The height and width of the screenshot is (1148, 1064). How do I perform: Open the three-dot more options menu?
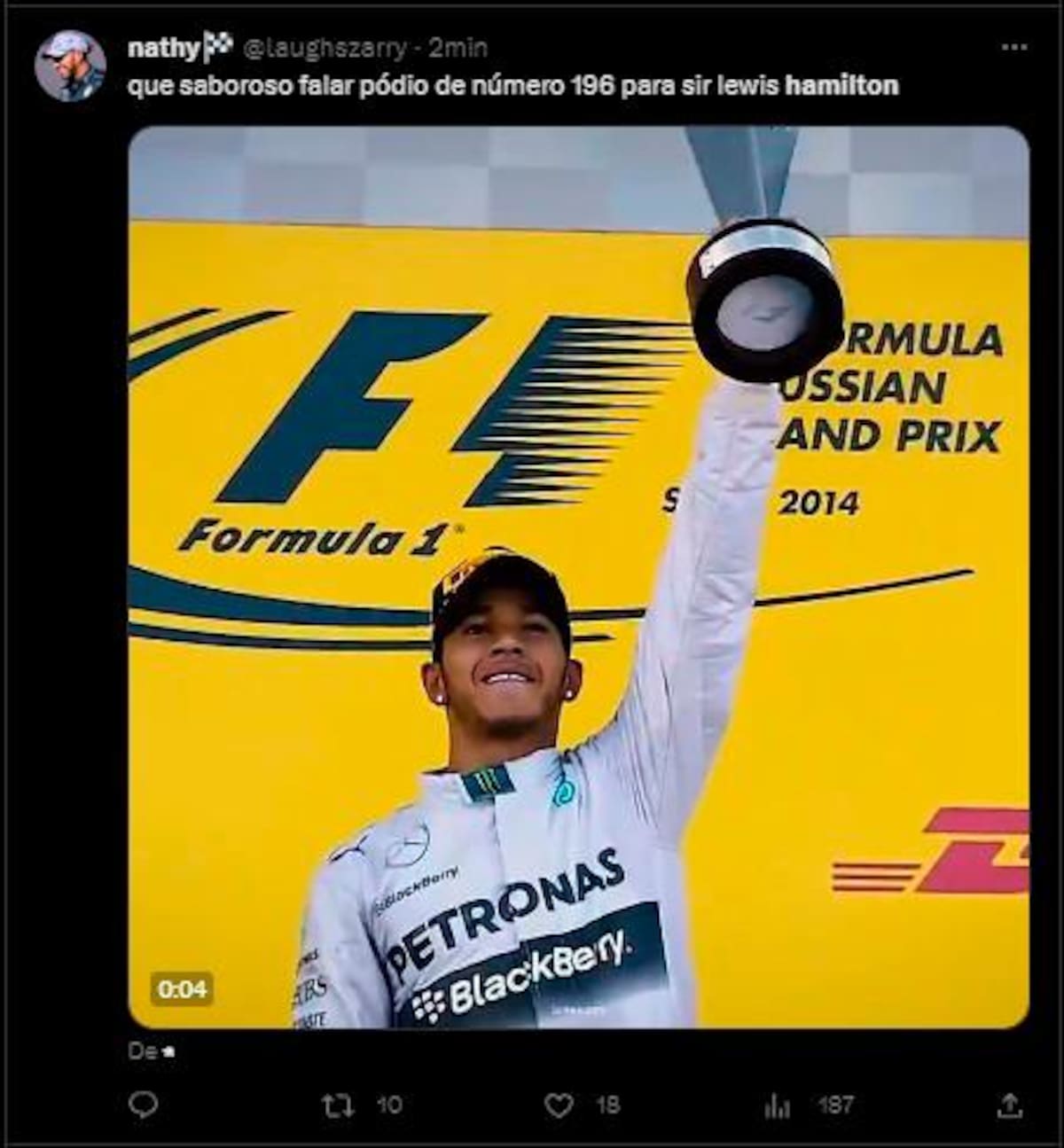tap(1013, 47)
